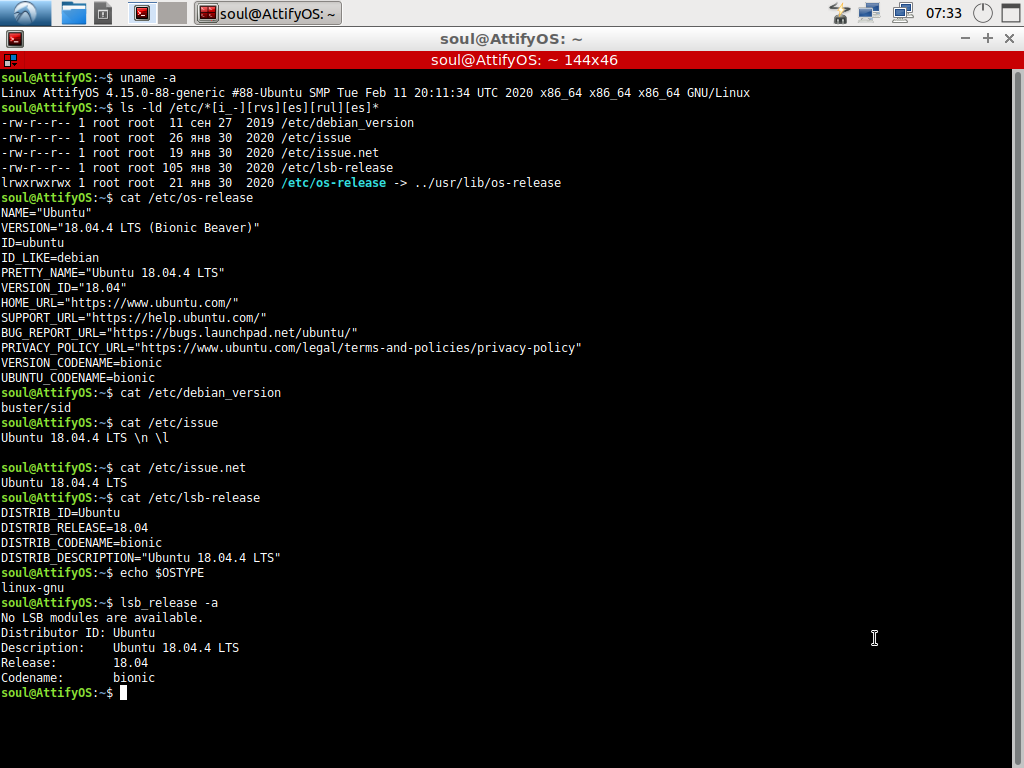
Task: Click the cyan /etc/os-release symlink
Action: coord(334,183)
